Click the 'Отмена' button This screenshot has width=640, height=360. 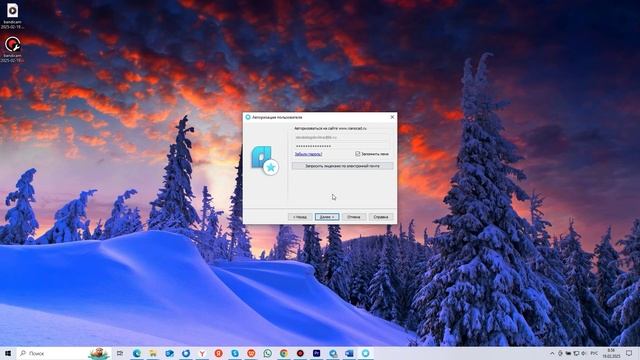[354, 217]
